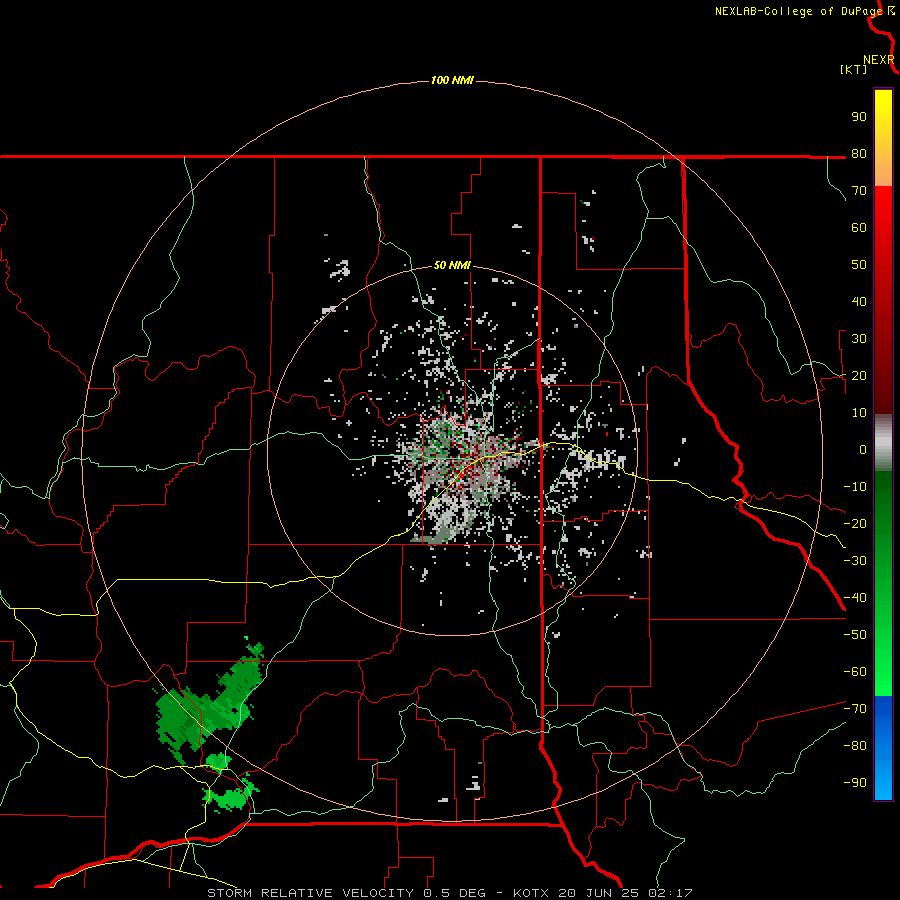This screenshot has width=900, height=900.
Task: Click the 10 value on velocity scale
Action: (859, 413)
